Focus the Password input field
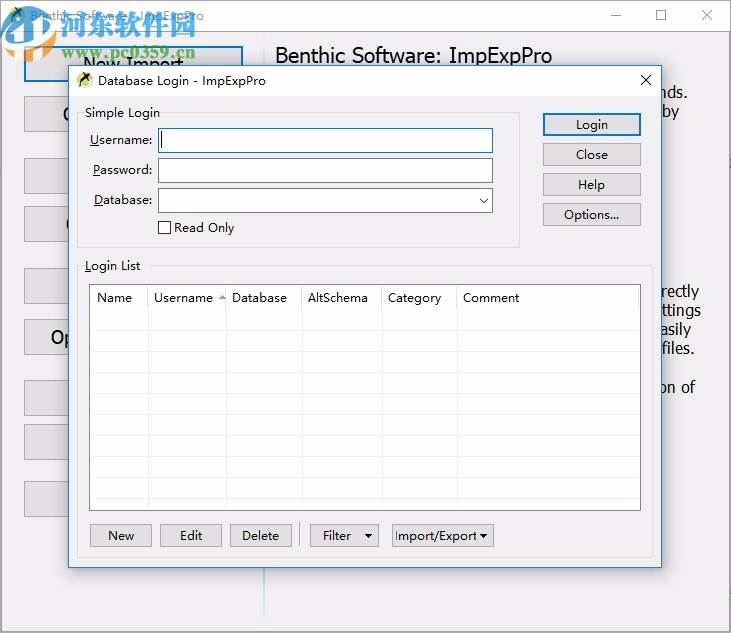Image resolution: width=731 pixels, height=633 pixels. [x=325, y=170]
